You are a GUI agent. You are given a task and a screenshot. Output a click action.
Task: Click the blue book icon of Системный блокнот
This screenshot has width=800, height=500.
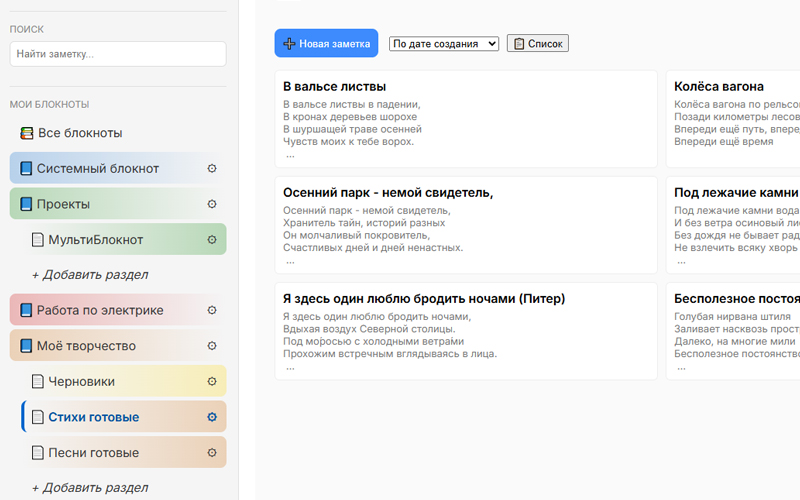coord(26,168)
